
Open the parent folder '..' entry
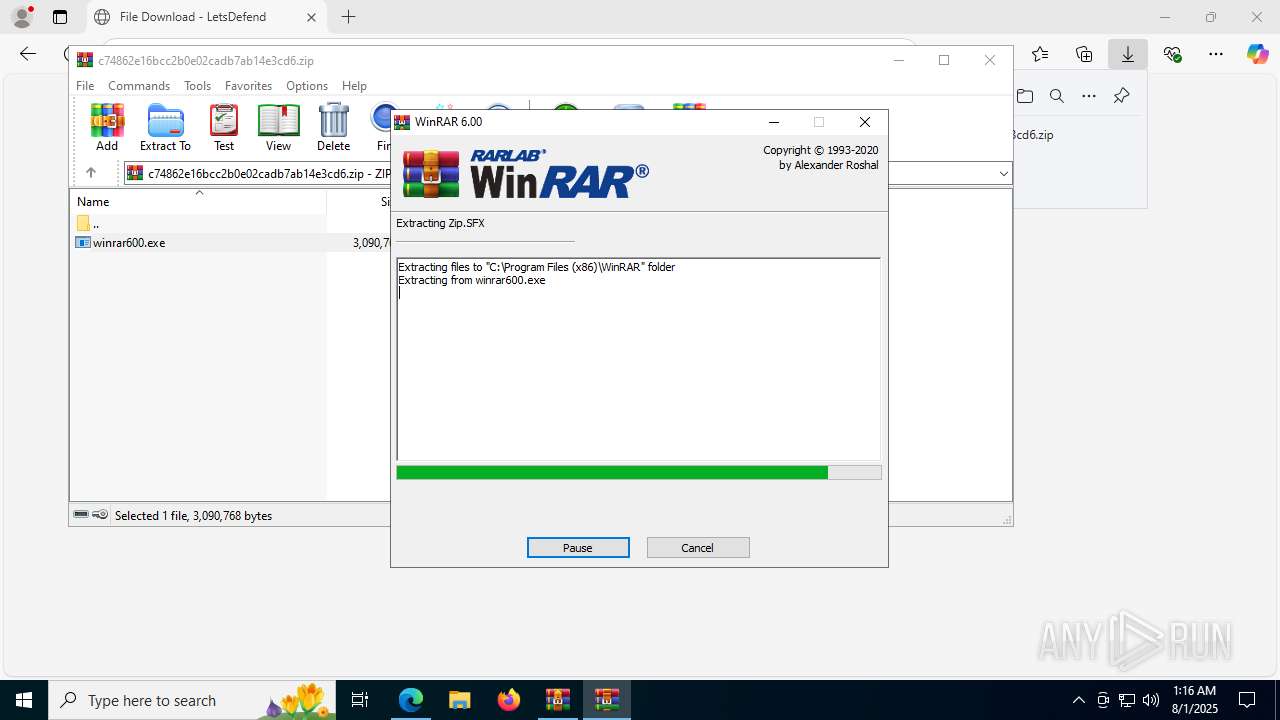tap(88, 224)
